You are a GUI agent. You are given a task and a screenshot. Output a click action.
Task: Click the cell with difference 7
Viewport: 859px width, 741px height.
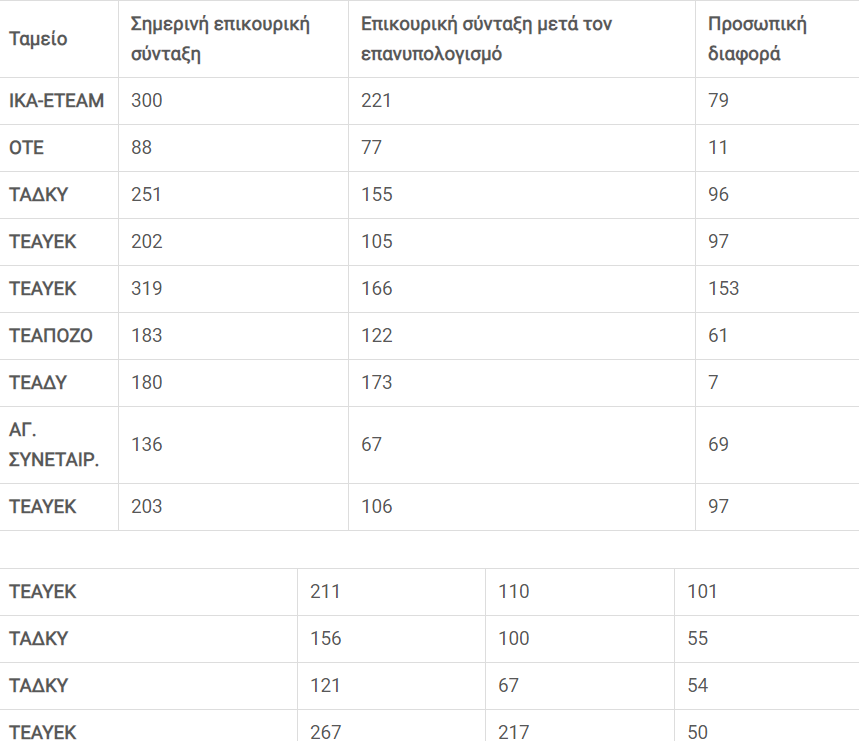(x=713, y=383)
